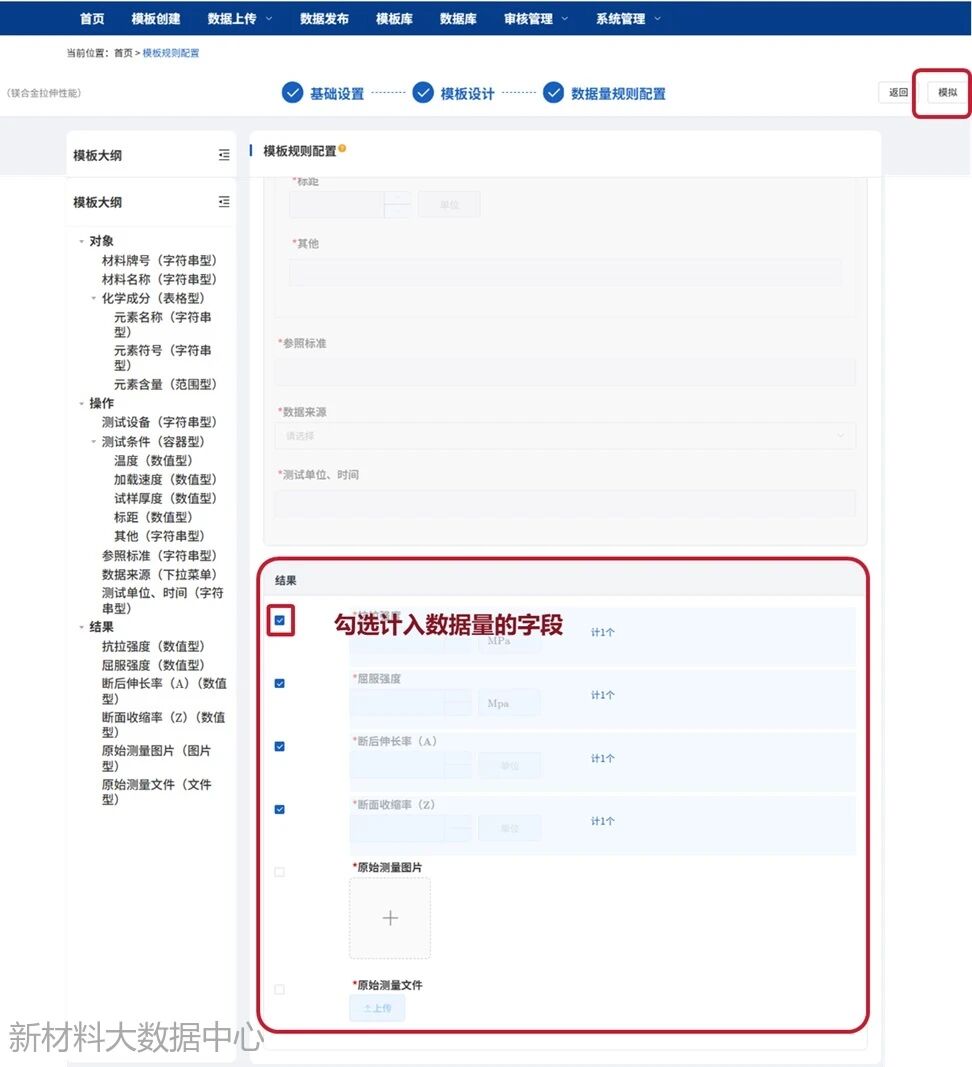This screenshot has height=1067, width=972.
Task: Uncheck the 断后伸长率（A） field checkbox
Action: [280, 746]
